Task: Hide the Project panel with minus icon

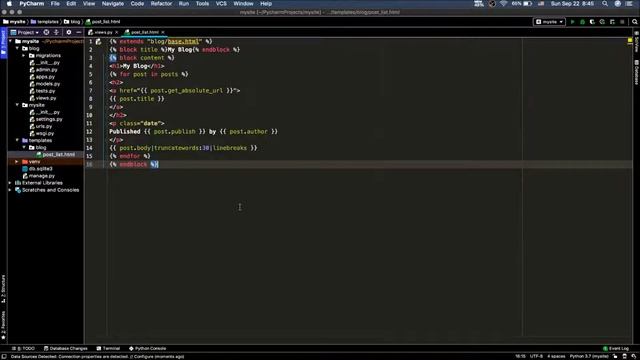Action: (x=78, y=32)
